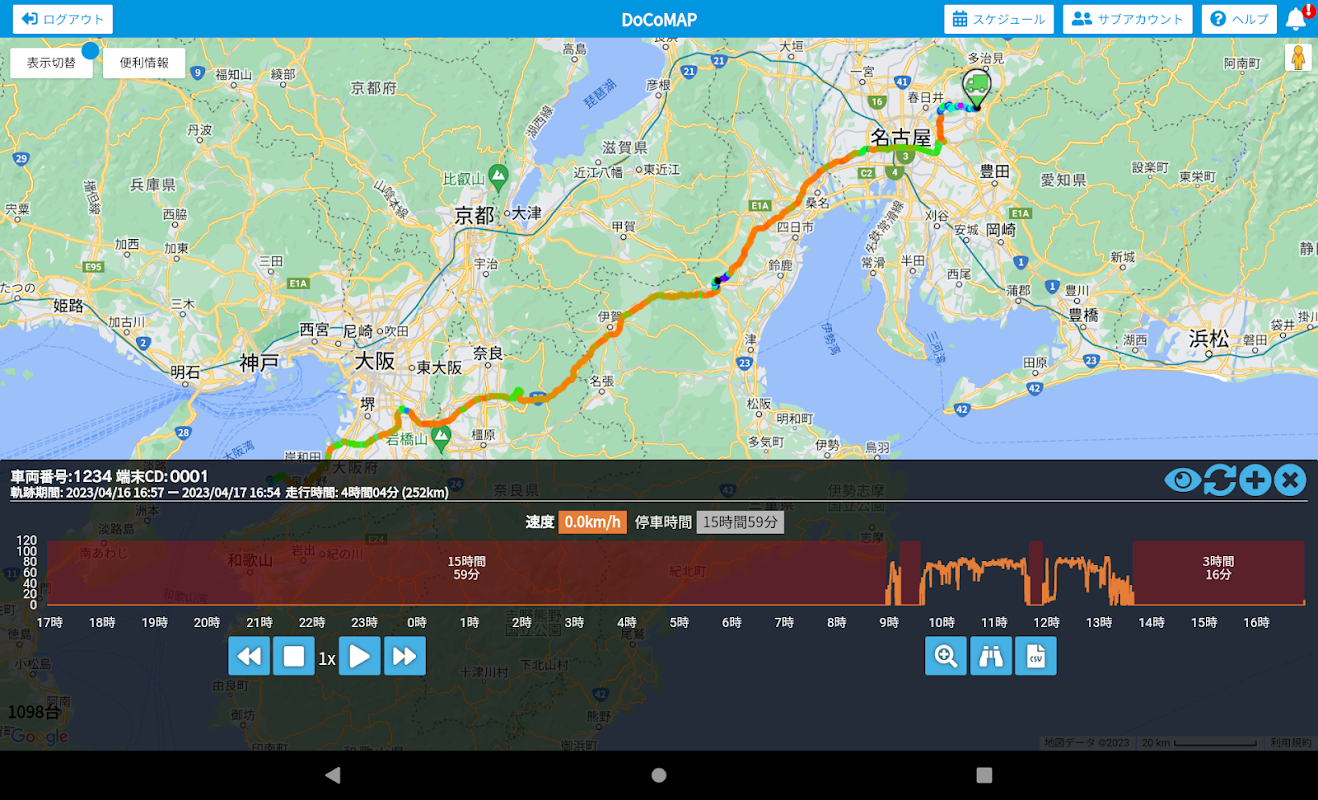This screenshot has height=800, width=1318.
Task: Toggle the eye visibility icon in track panel
Action: [x=1182, y=480]
